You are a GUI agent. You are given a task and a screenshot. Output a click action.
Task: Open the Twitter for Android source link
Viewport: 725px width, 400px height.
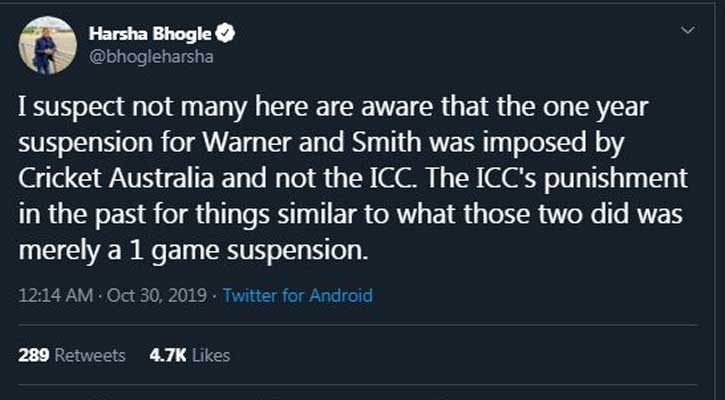tap(297, 295)
